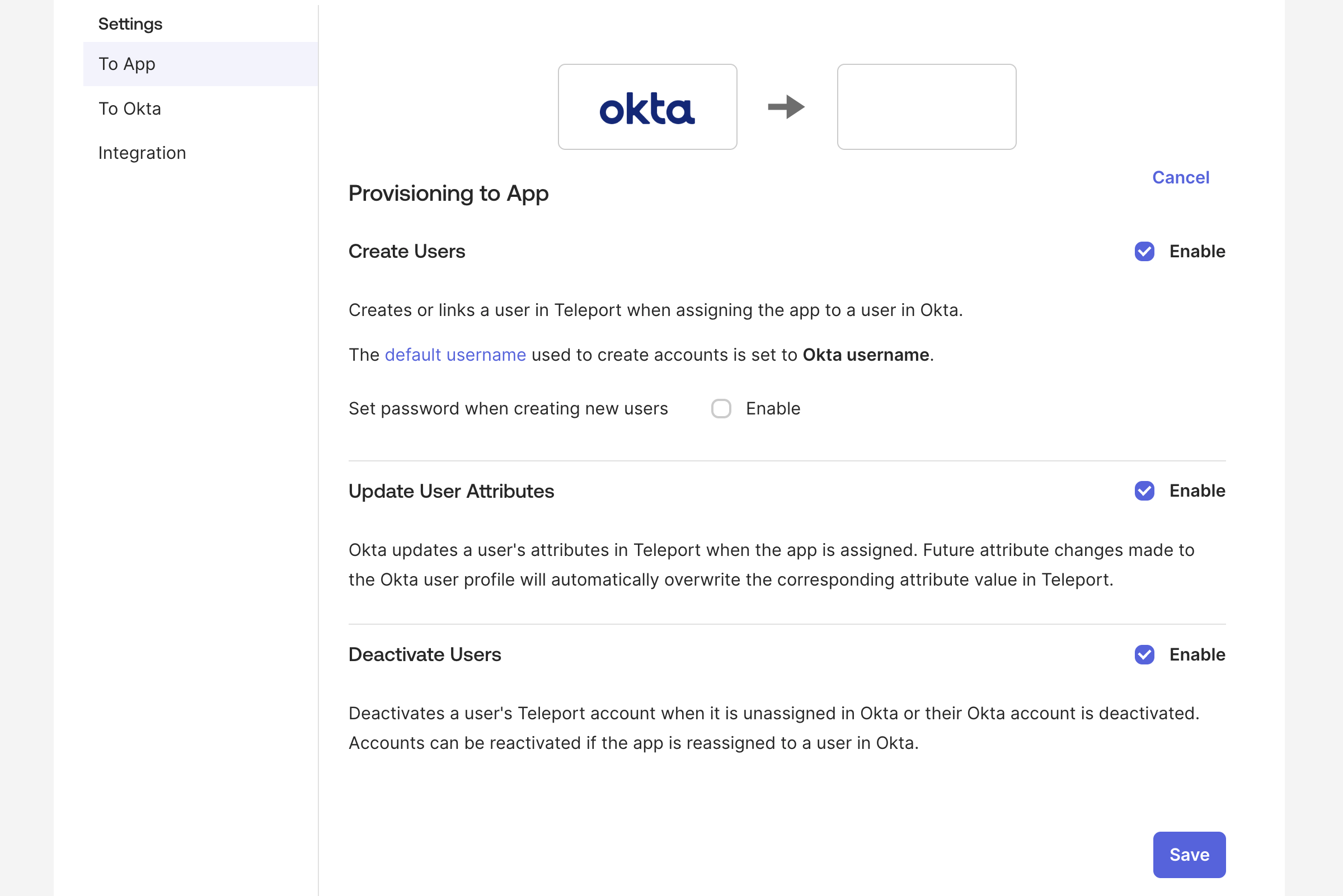The height and width of the screenshot is (896, 1343).
Task: Select the To App settings tab
Action: point(127,64)
